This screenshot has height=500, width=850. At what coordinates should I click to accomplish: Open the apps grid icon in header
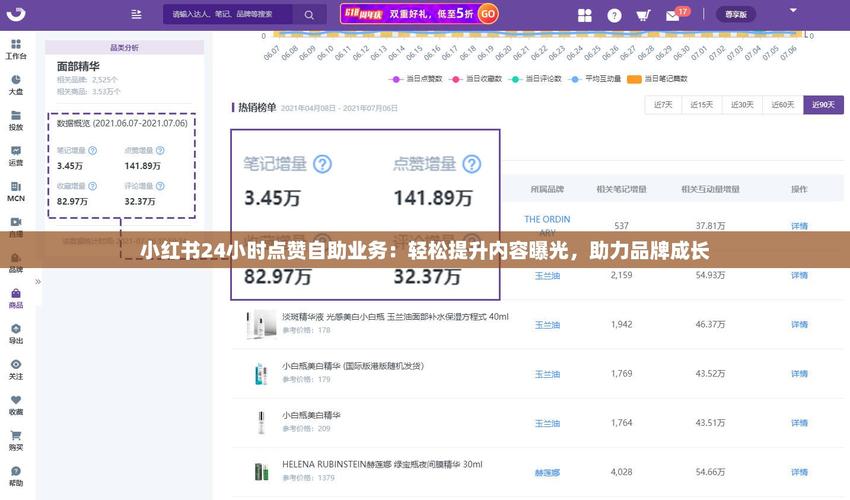pyautogui.click(x=585, y=15)
